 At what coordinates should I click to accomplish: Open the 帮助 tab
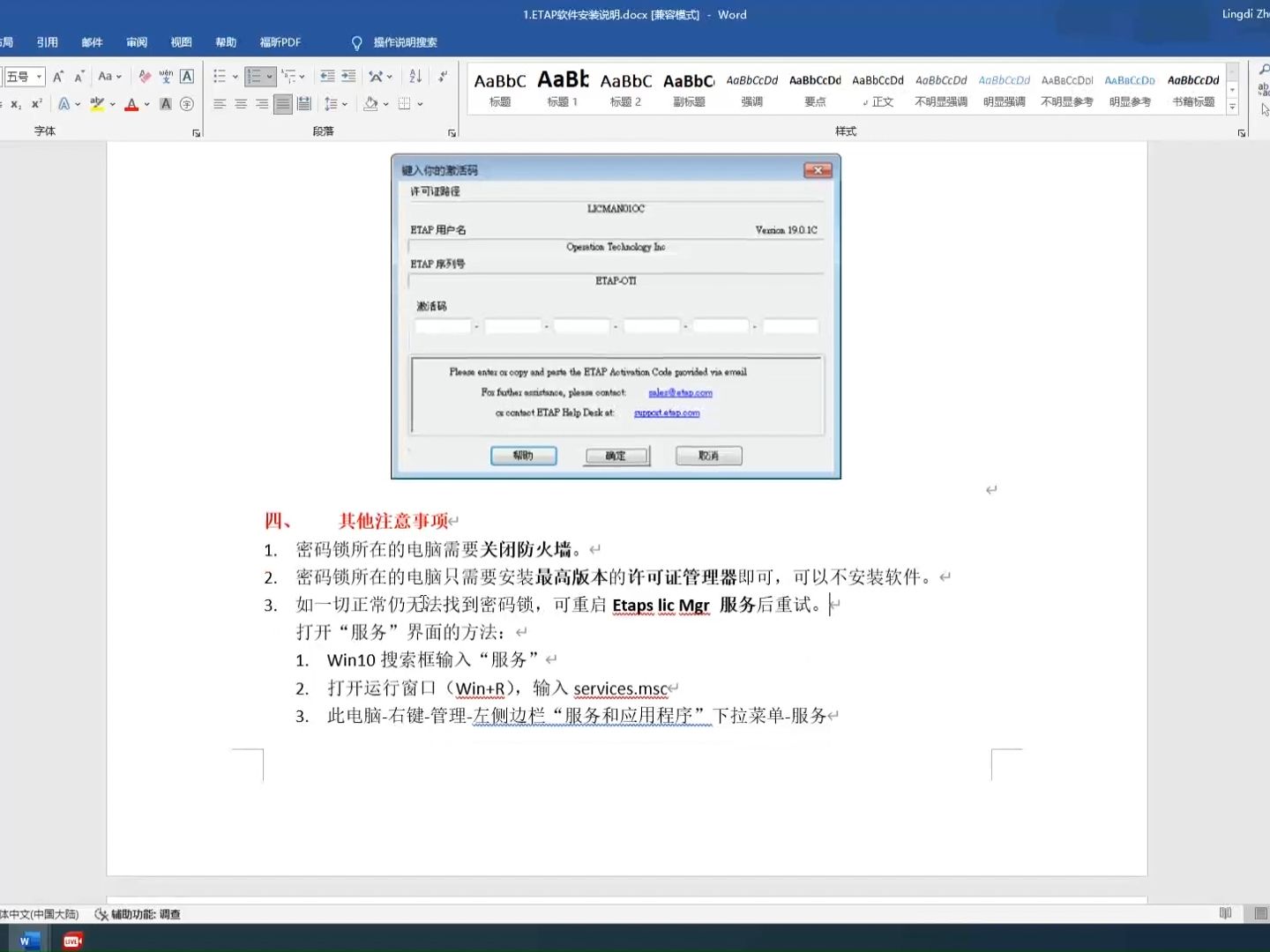click(226, 42)
